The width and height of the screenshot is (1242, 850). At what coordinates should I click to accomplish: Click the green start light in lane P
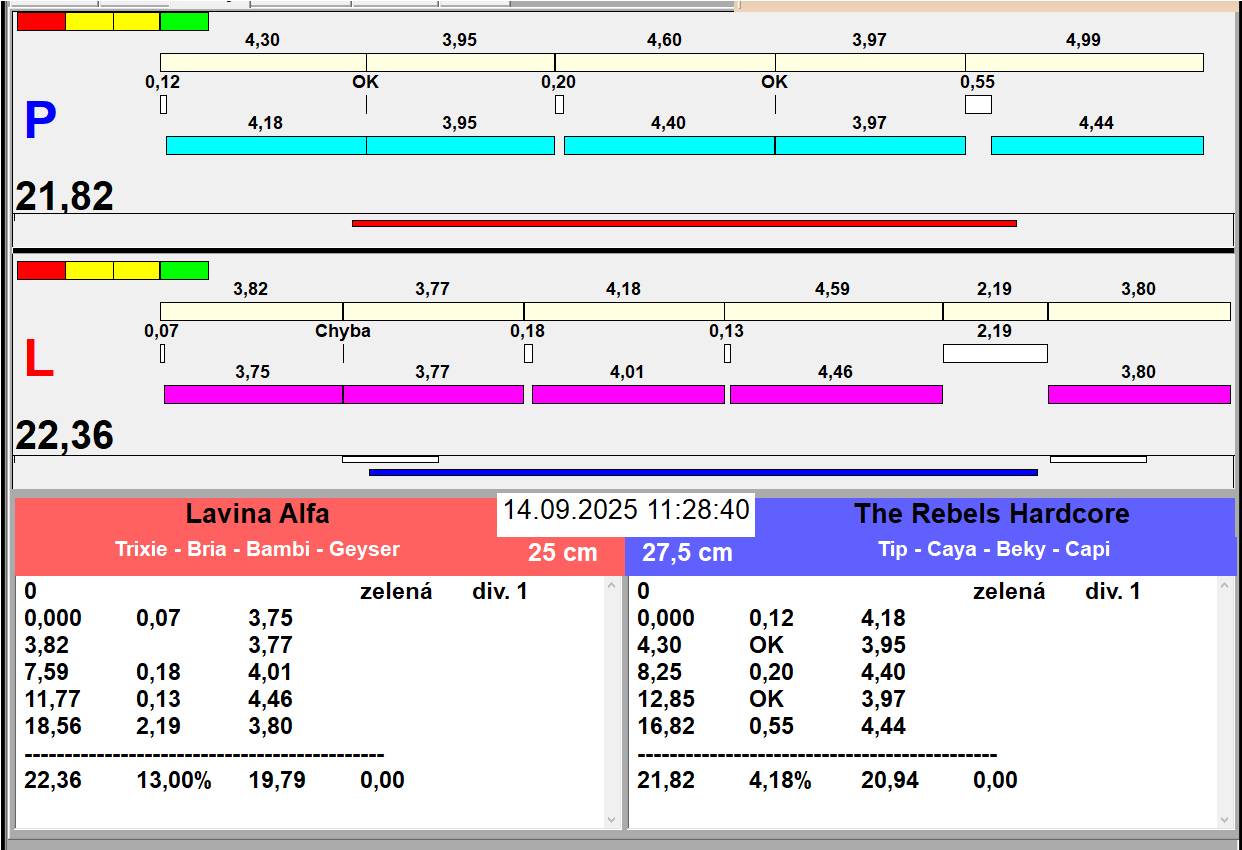184,22
